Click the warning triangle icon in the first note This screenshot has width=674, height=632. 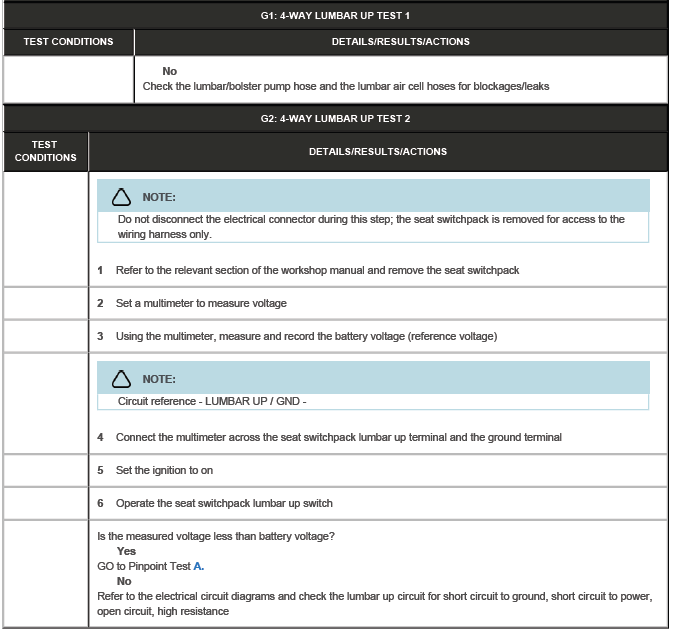(121, 197)
